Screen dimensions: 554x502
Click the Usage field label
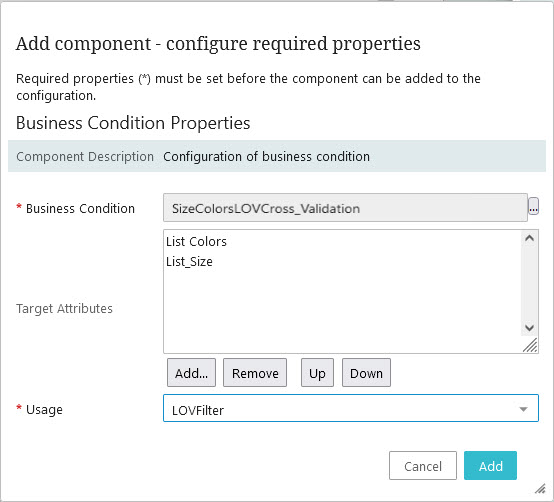point(44,409)
